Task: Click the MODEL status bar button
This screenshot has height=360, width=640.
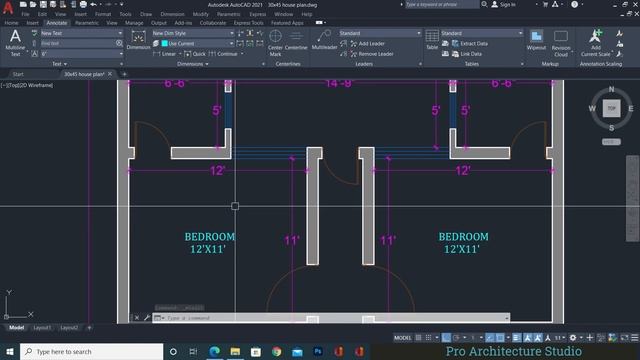Action: pos(402,338)
